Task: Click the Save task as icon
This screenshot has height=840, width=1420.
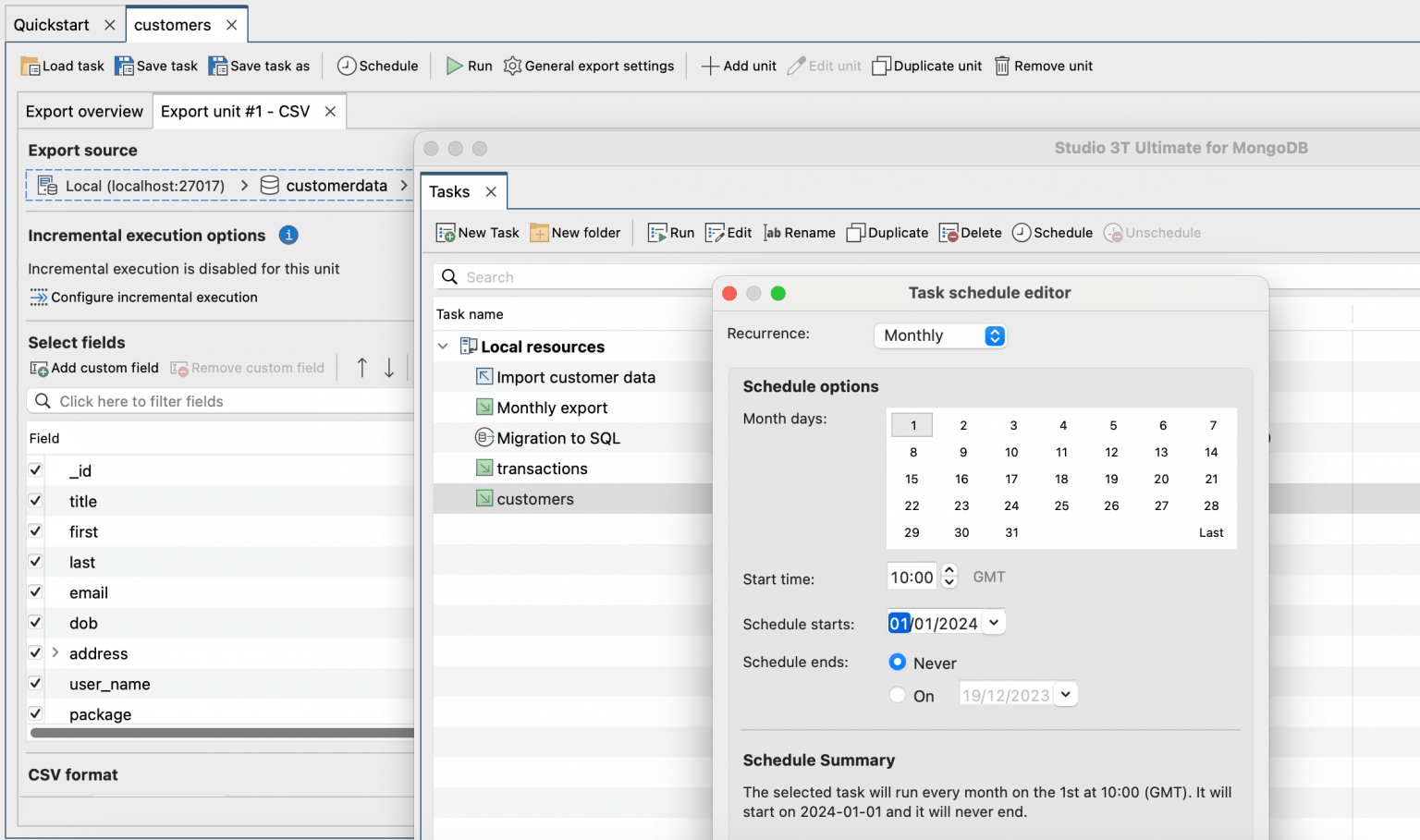Action: click(259, 66)
